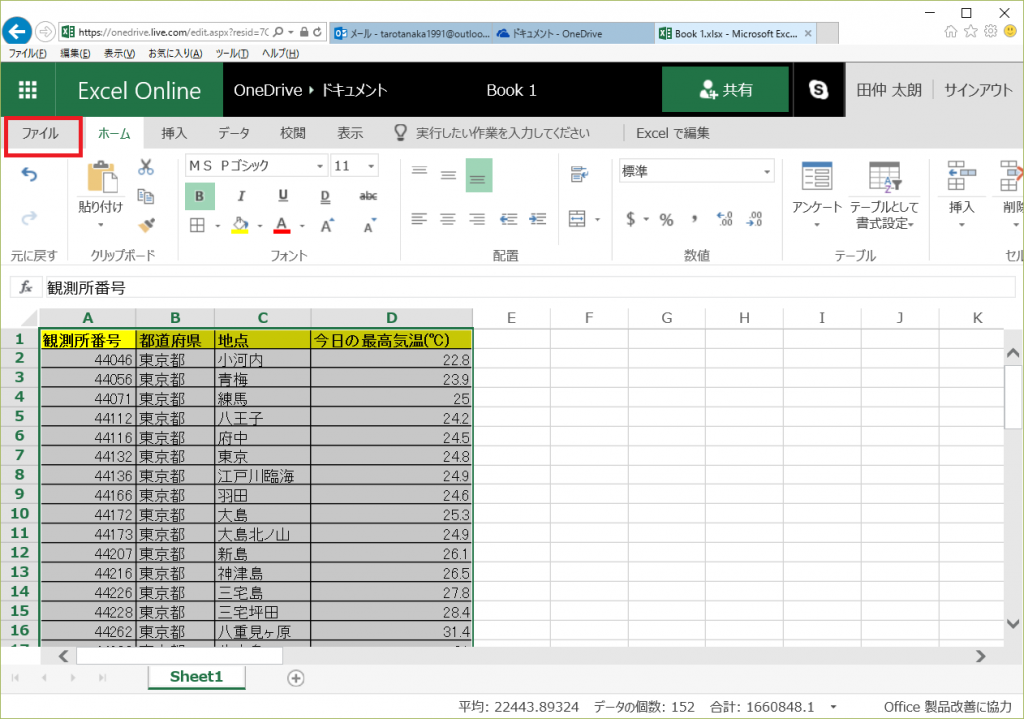
Task: Click the Paste clipboard icon
Action: click(101, 177)
